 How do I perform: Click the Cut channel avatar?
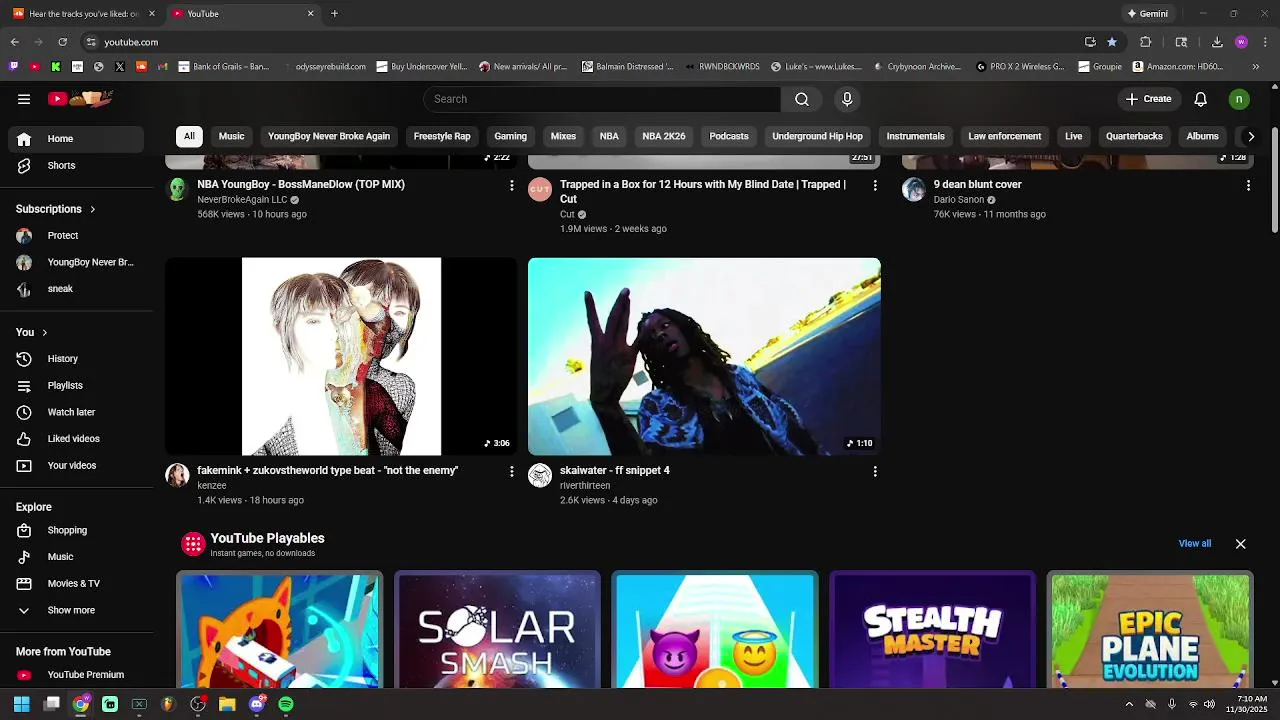tap(540, 189)
